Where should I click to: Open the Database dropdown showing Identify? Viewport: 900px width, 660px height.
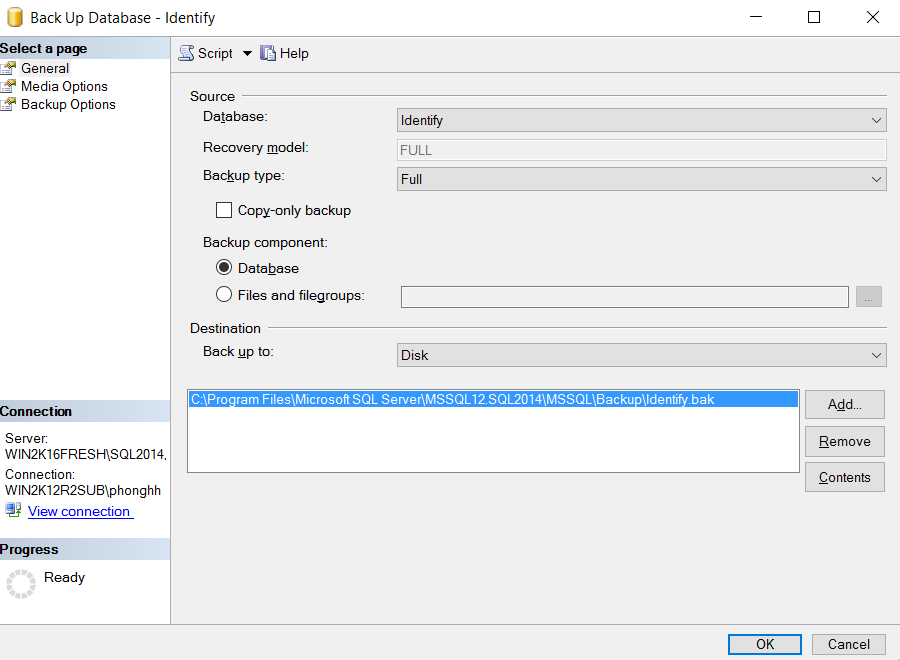tap(641, 121)
